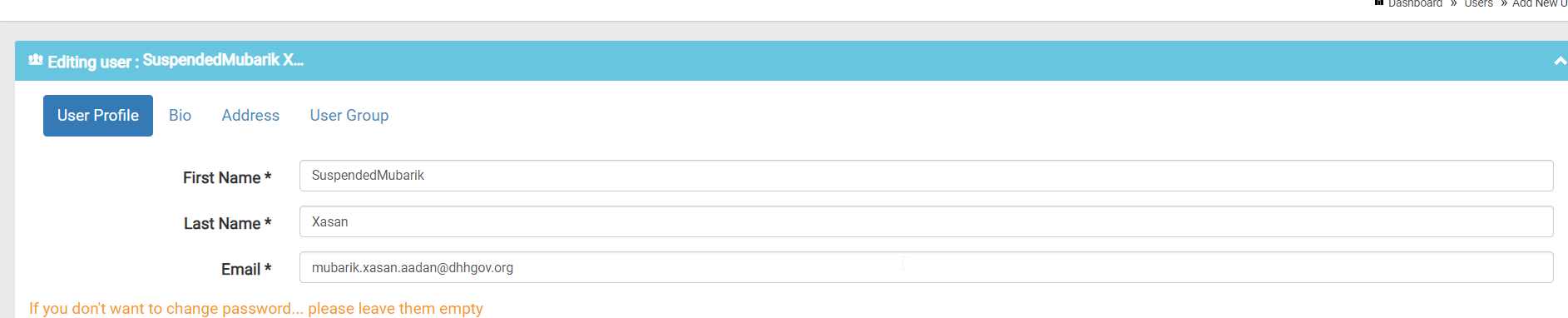
Task: Click the Last Name label
Action: (227, 223)
